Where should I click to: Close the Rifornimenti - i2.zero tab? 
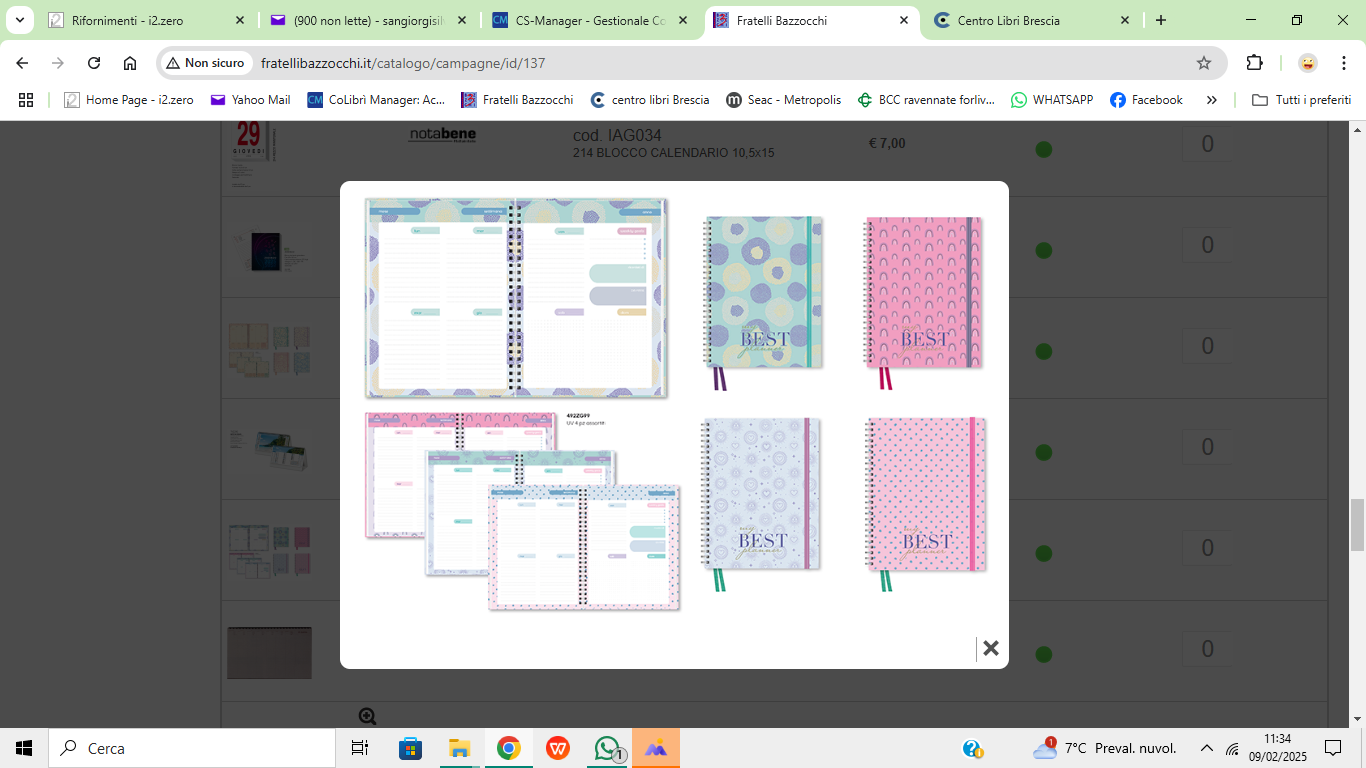click(240, 20)
